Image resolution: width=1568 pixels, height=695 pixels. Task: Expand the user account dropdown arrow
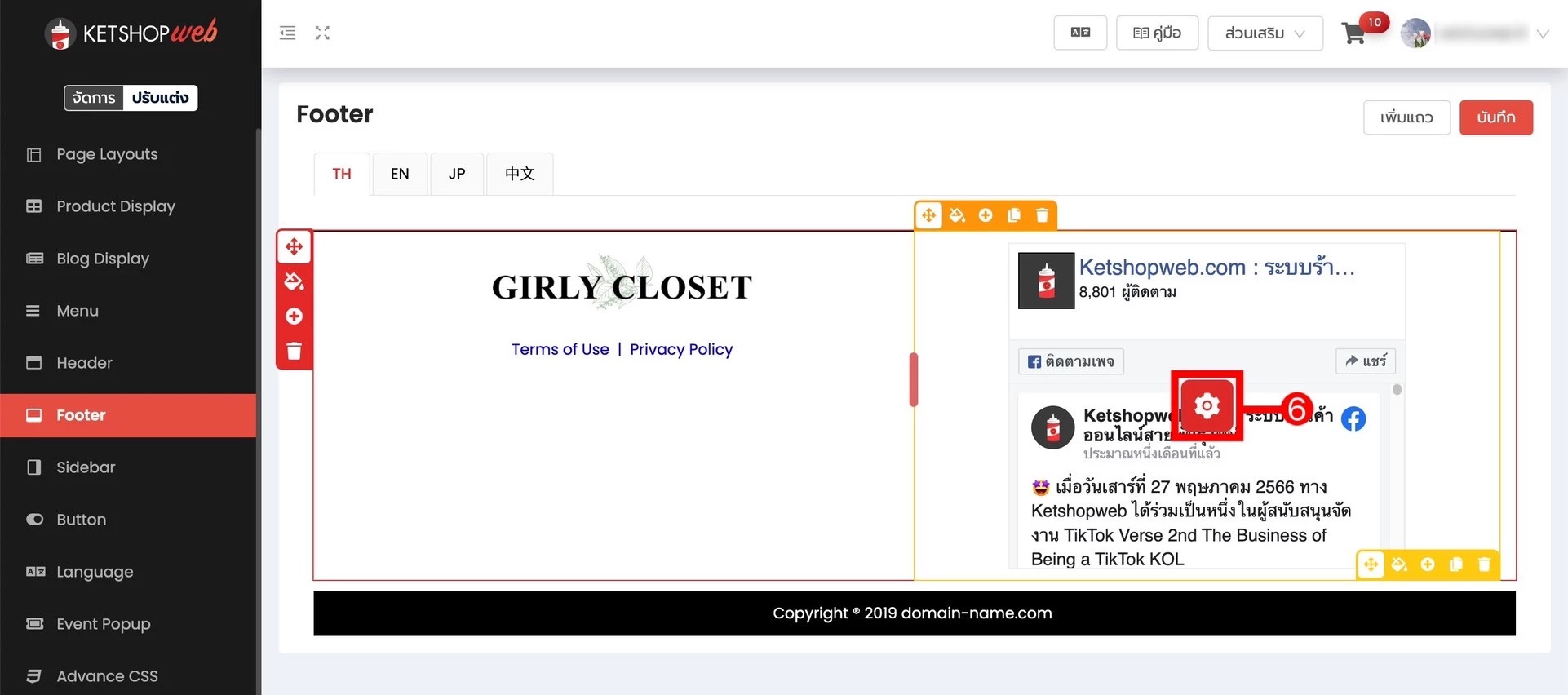point(1543,34)
